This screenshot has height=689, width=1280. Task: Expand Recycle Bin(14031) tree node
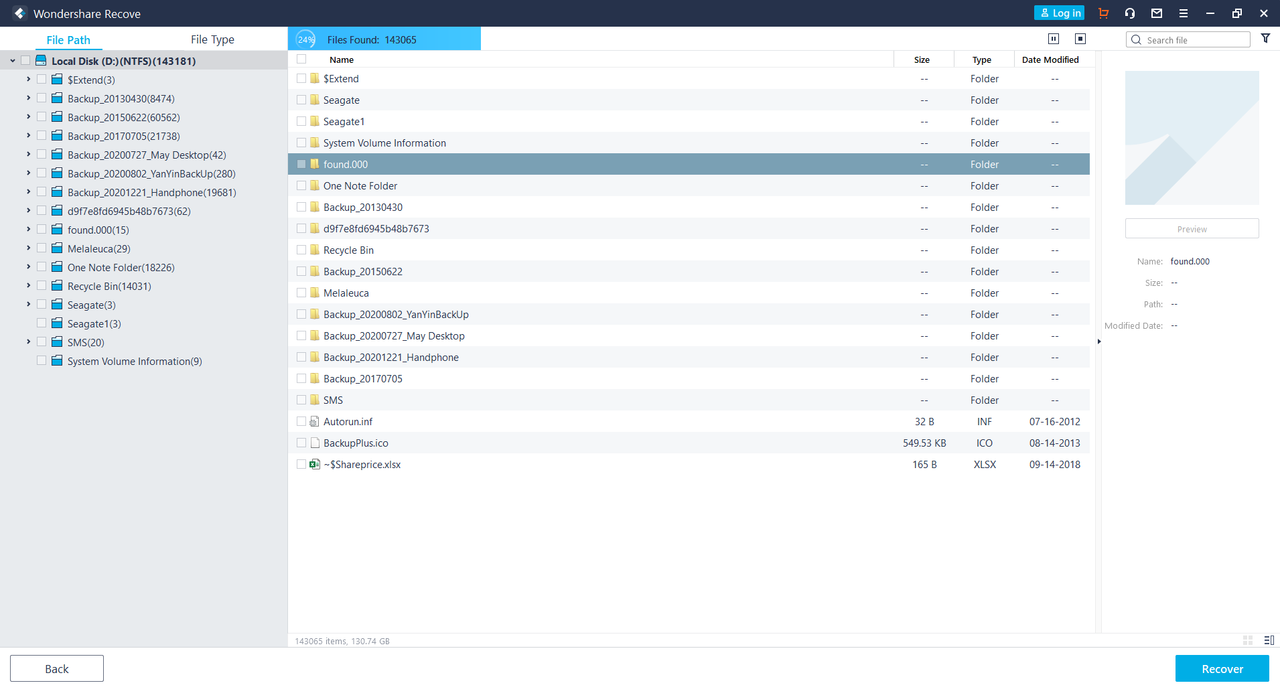tap(28, 286)
